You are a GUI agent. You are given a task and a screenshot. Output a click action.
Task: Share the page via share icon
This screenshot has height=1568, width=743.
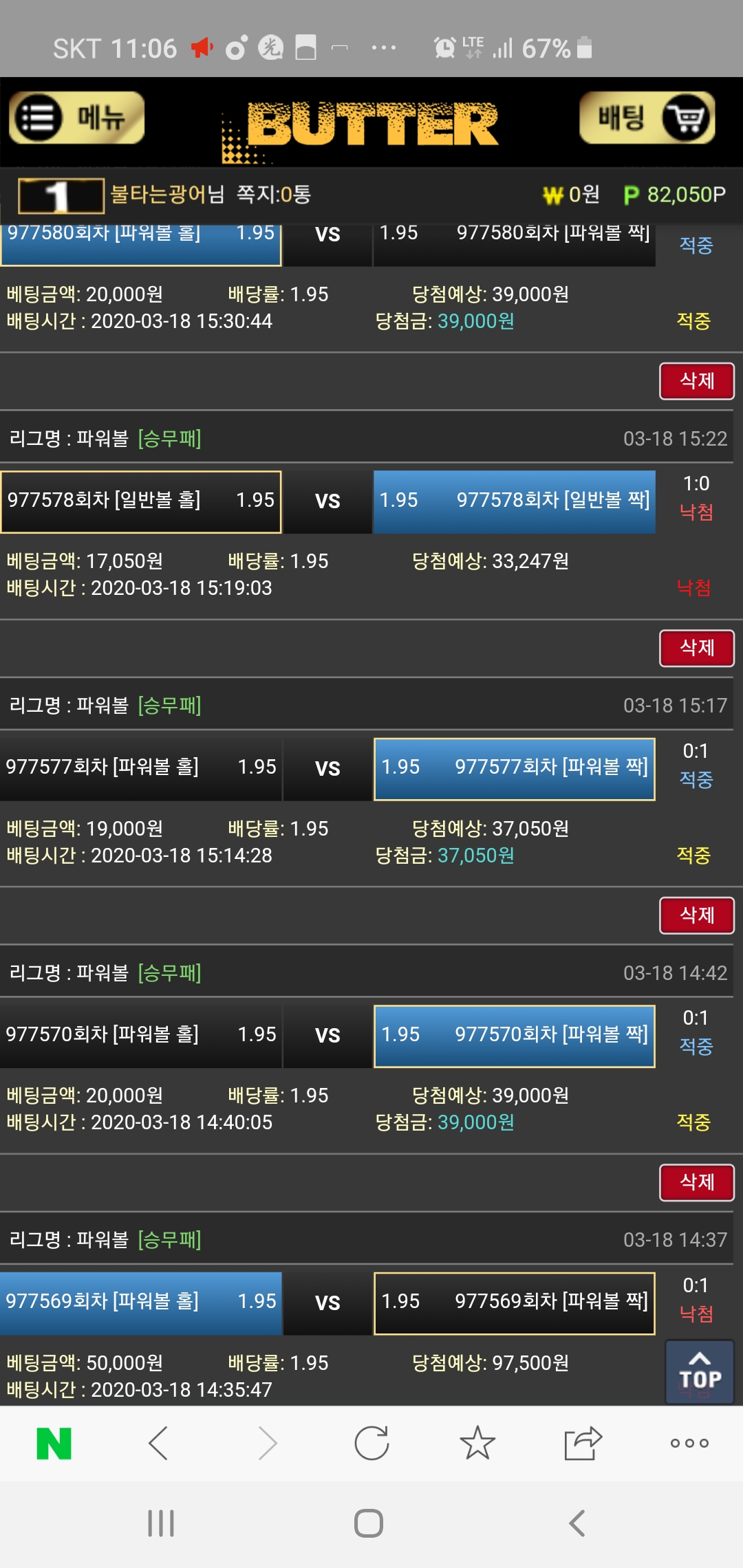point(583,1443)
